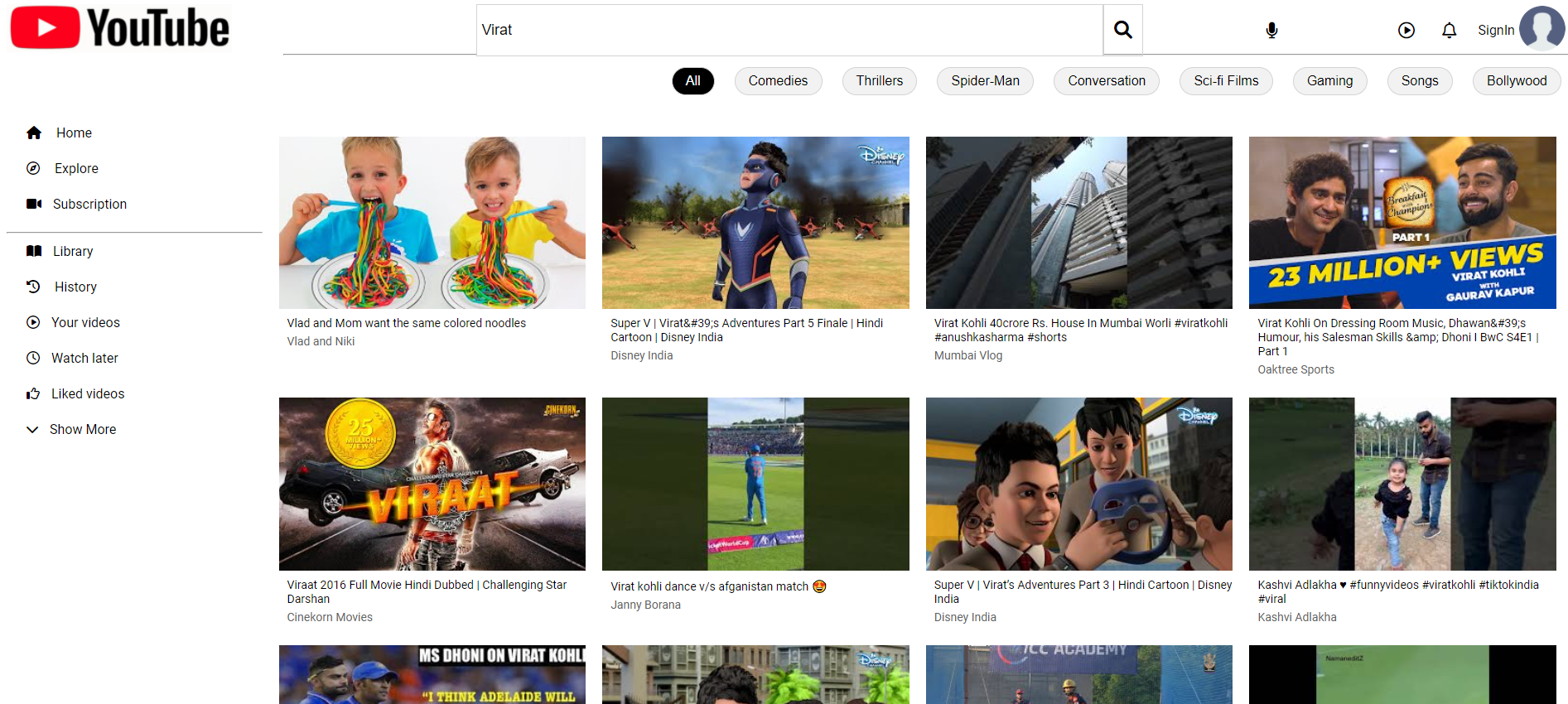The image size is (1568, 704).
Task: Click Viraat 2016 Full Movie title
Action: (x=427, y=591)
